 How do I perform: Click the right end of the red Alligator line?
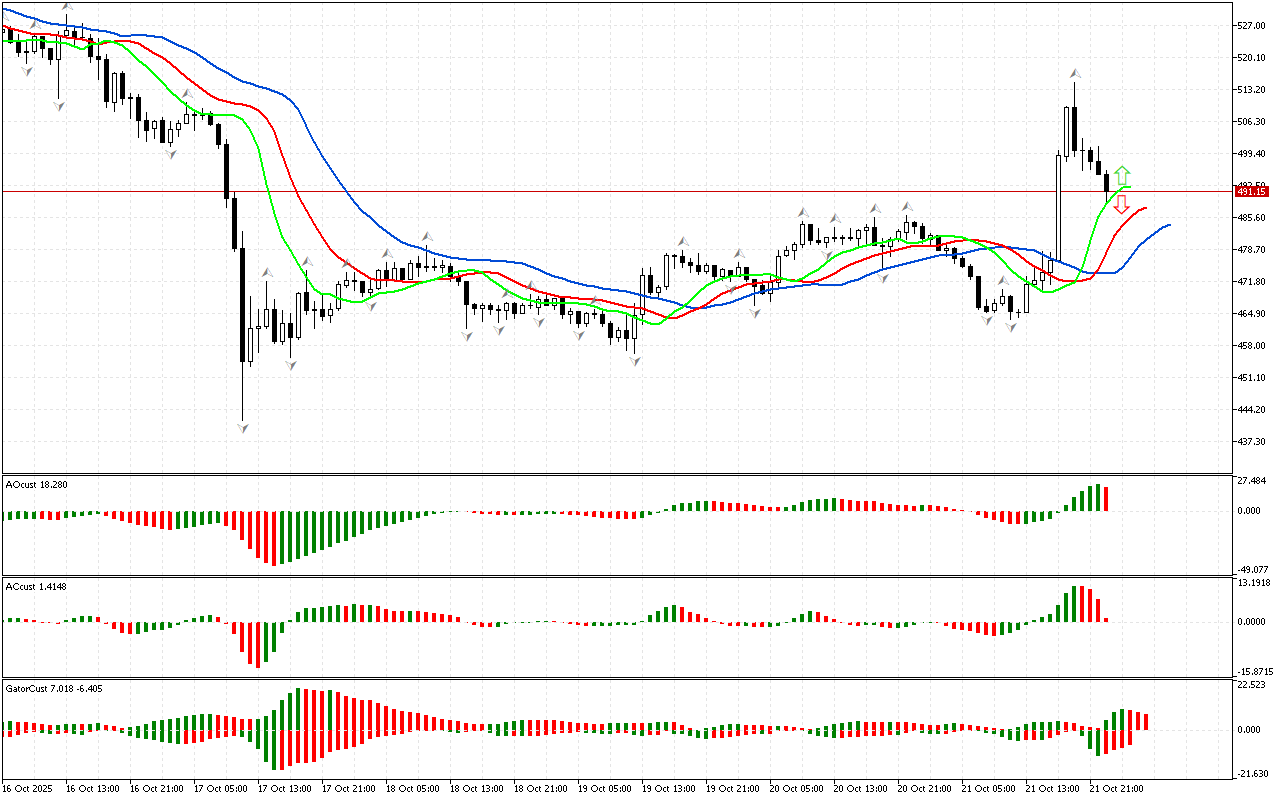1145,208
